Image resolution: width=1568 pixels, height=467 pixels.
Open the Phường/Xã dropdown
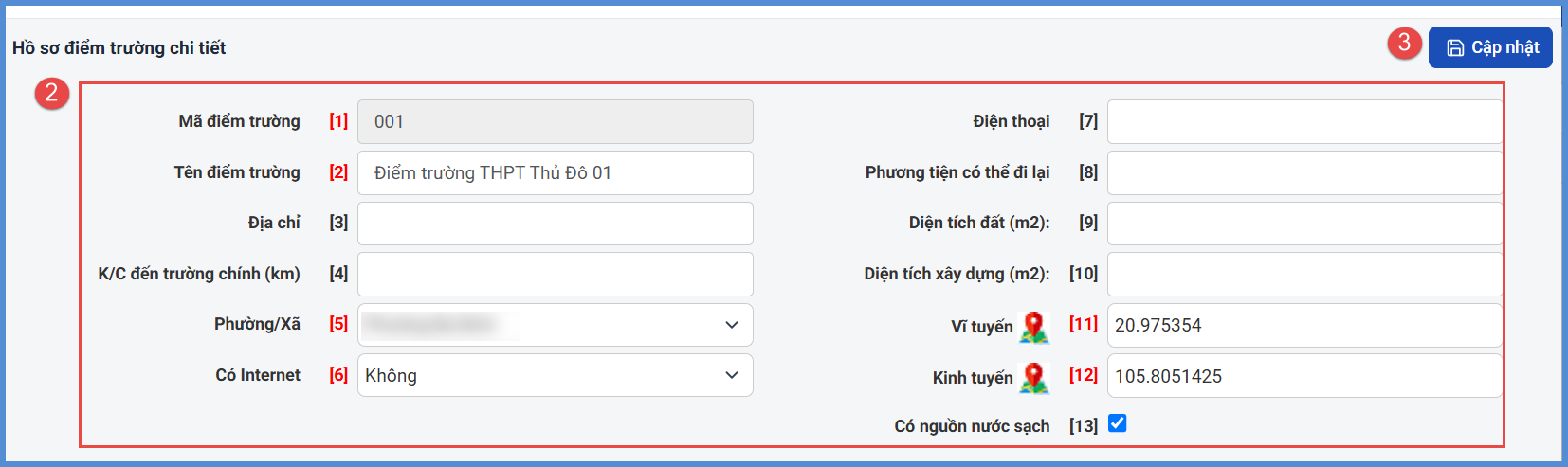(x=556, y=325)
